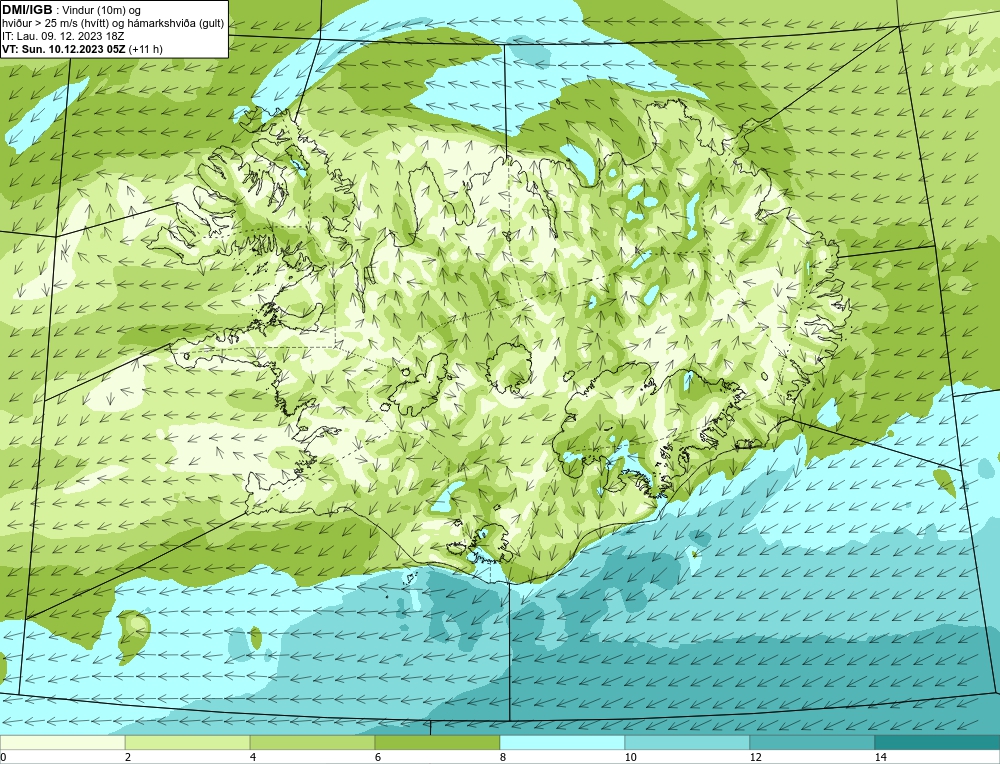This screenshot has height=764, width=1000.
Task: Click the '(+11 h)' forecast offset text
Action: coord(145,49)
